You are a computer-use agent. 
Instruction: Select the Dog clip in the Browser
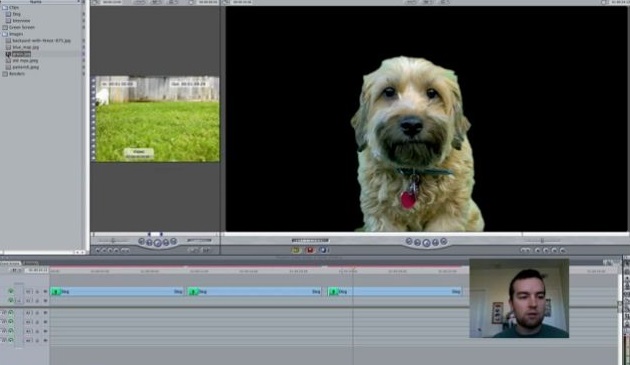(x=16, y=14)
